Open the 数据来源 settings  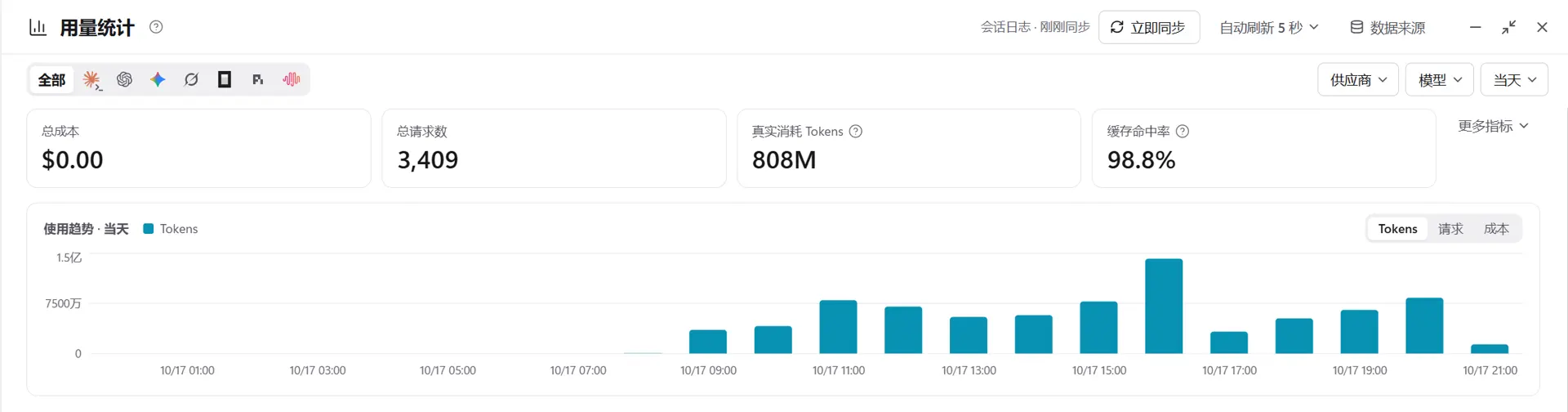(x=1388, y=28)
